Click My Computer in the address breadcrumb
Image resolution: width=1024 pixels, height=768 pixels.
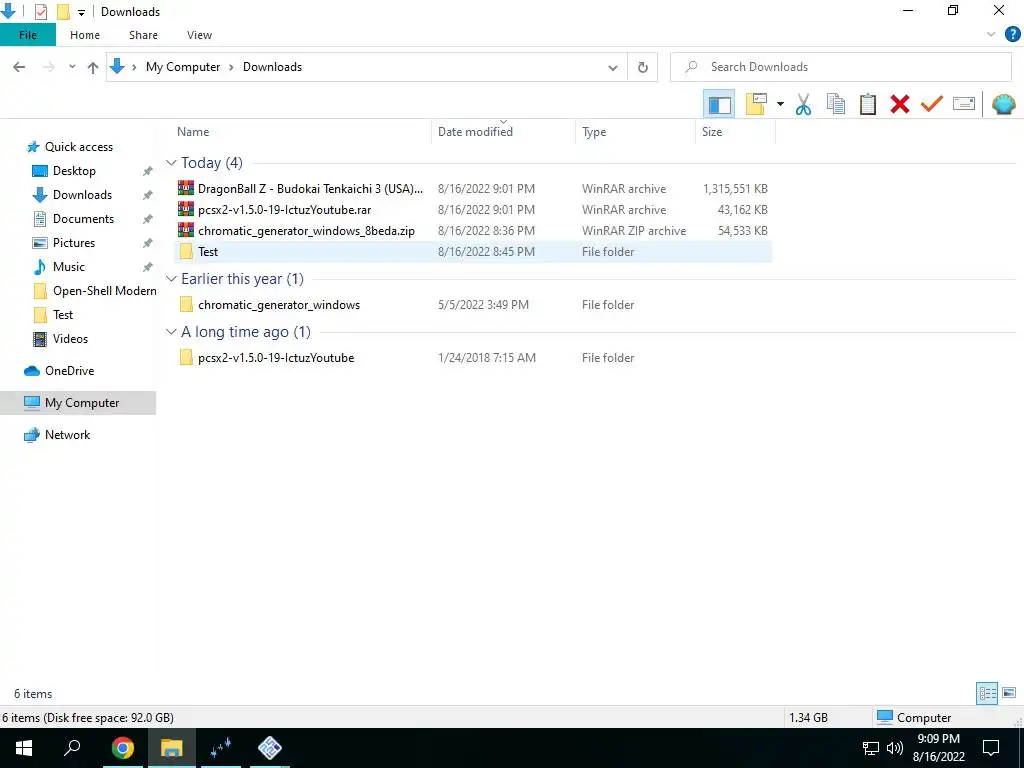(183, 67)
